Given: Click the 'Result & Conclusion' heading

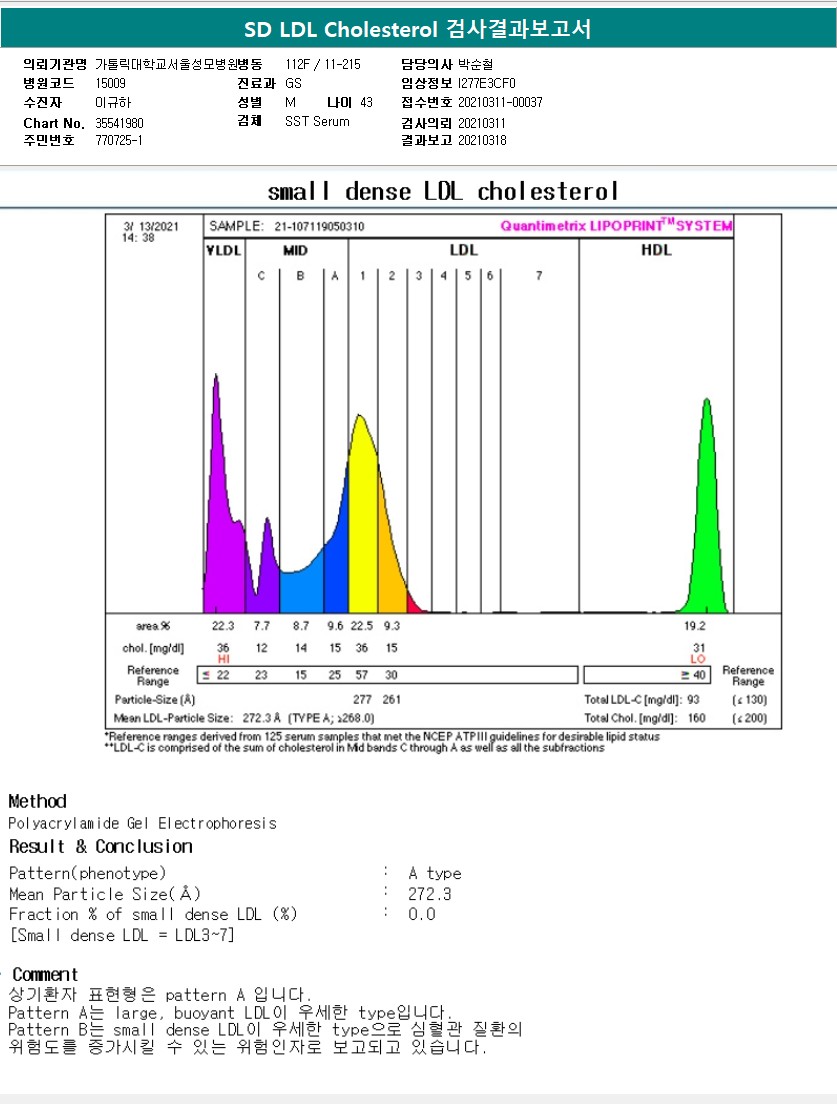Looking at the screenshot, I should pos(101,846).
